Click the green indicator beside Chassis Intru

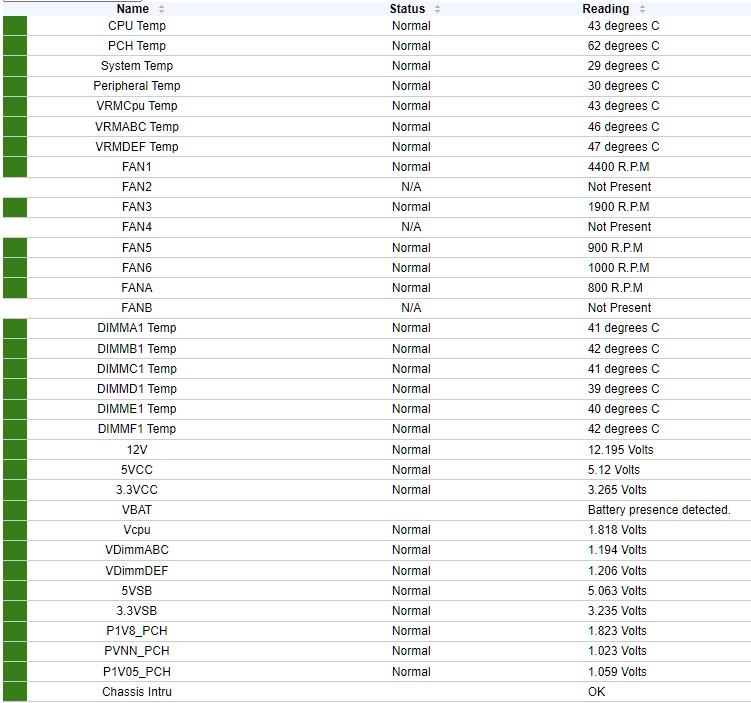pos(15,691)
